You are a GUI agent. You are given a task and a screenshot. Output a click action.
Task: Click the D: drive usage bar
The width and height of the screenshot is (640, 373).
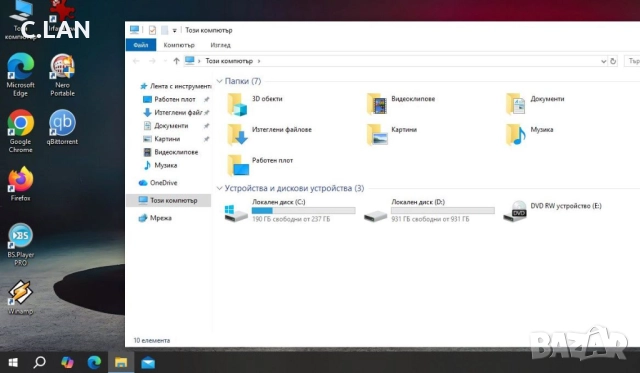(442, 211)
